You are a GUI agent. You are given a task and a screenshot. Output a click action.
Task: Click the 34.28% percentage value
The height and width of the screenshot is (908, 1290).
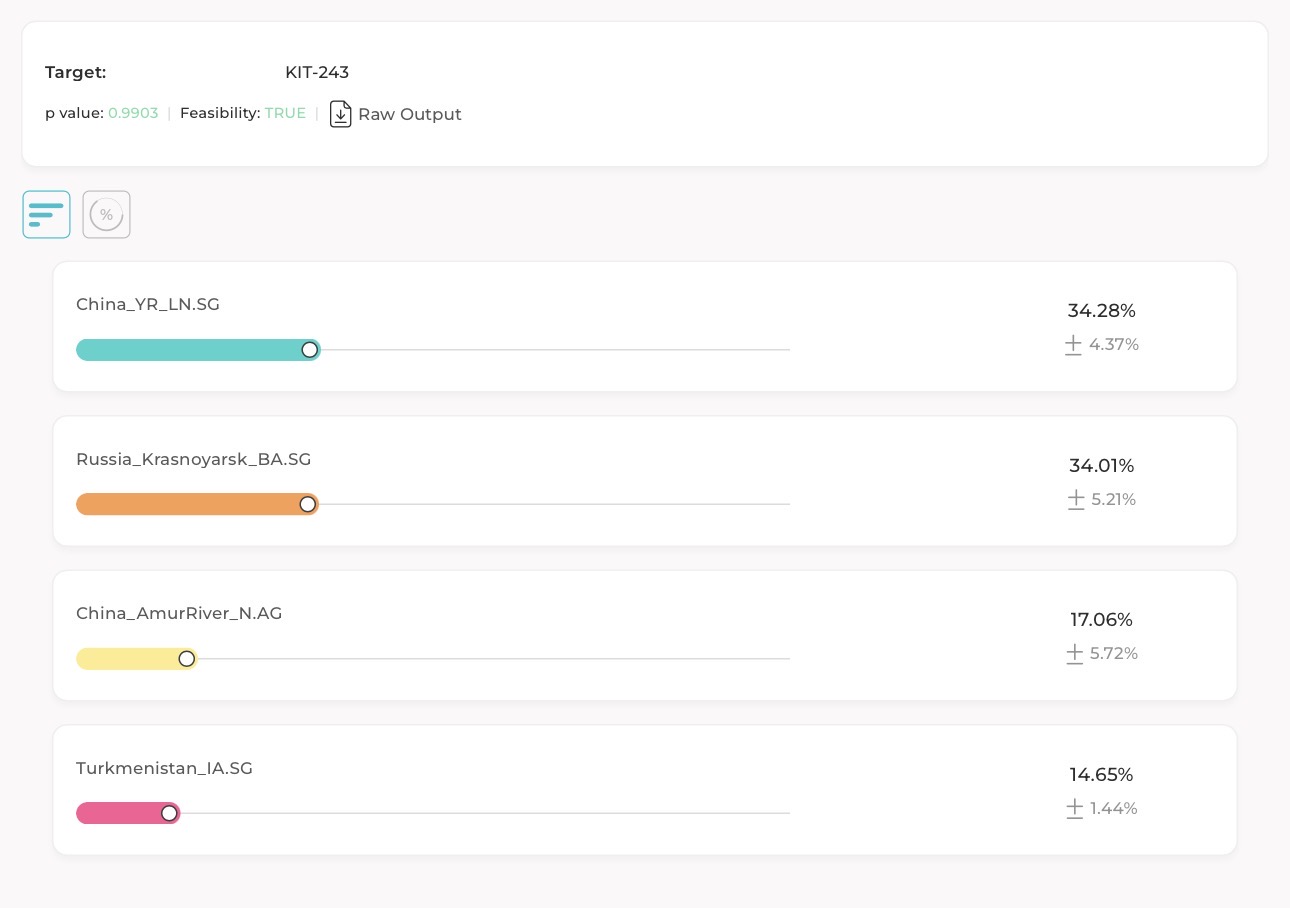coord(1102,310)
